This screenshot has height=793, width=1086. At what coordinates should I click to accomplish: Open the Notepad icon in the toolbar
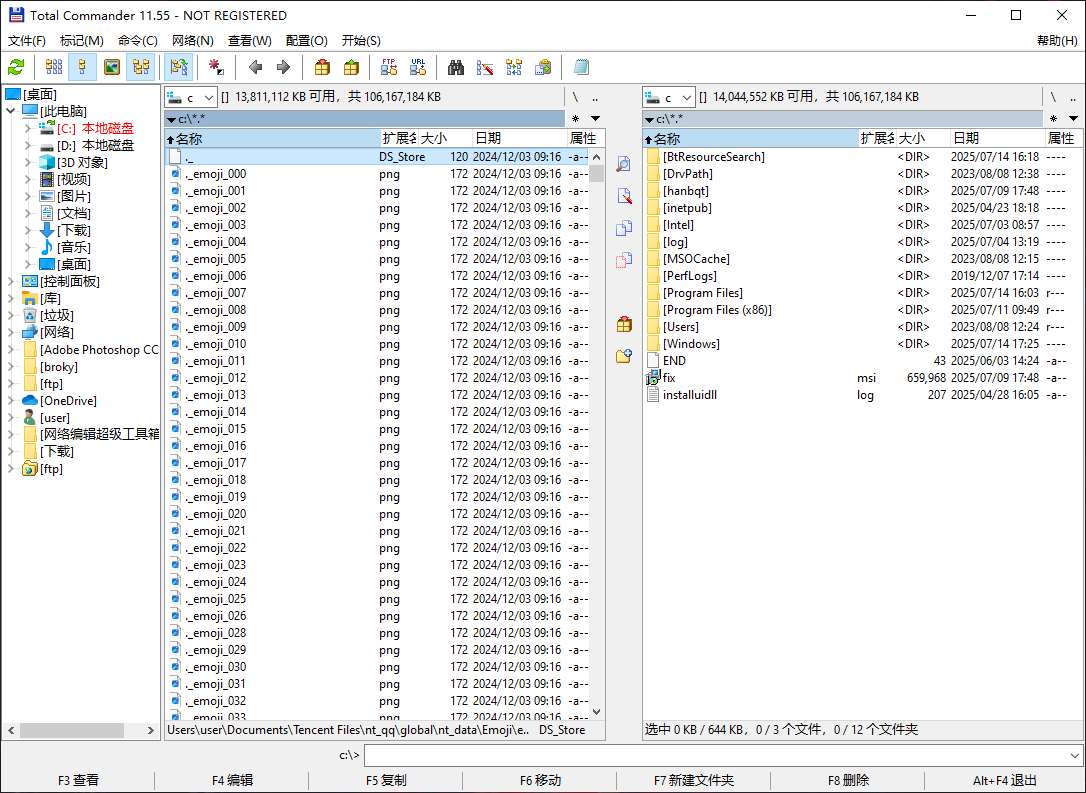pyautogui.click(x=582, y=67)
